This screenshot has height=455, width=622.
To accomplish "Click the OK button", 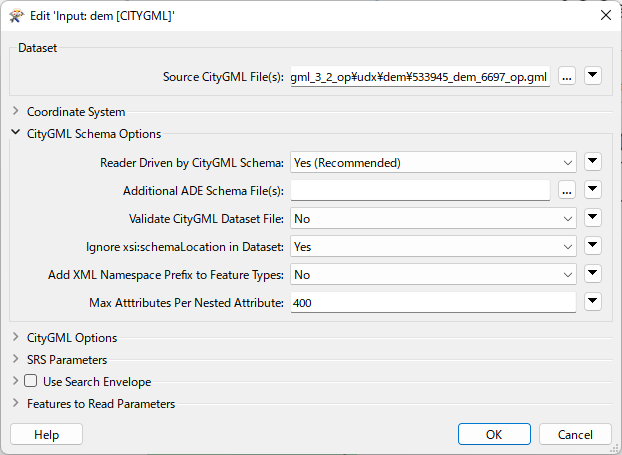I will [494, 434].
